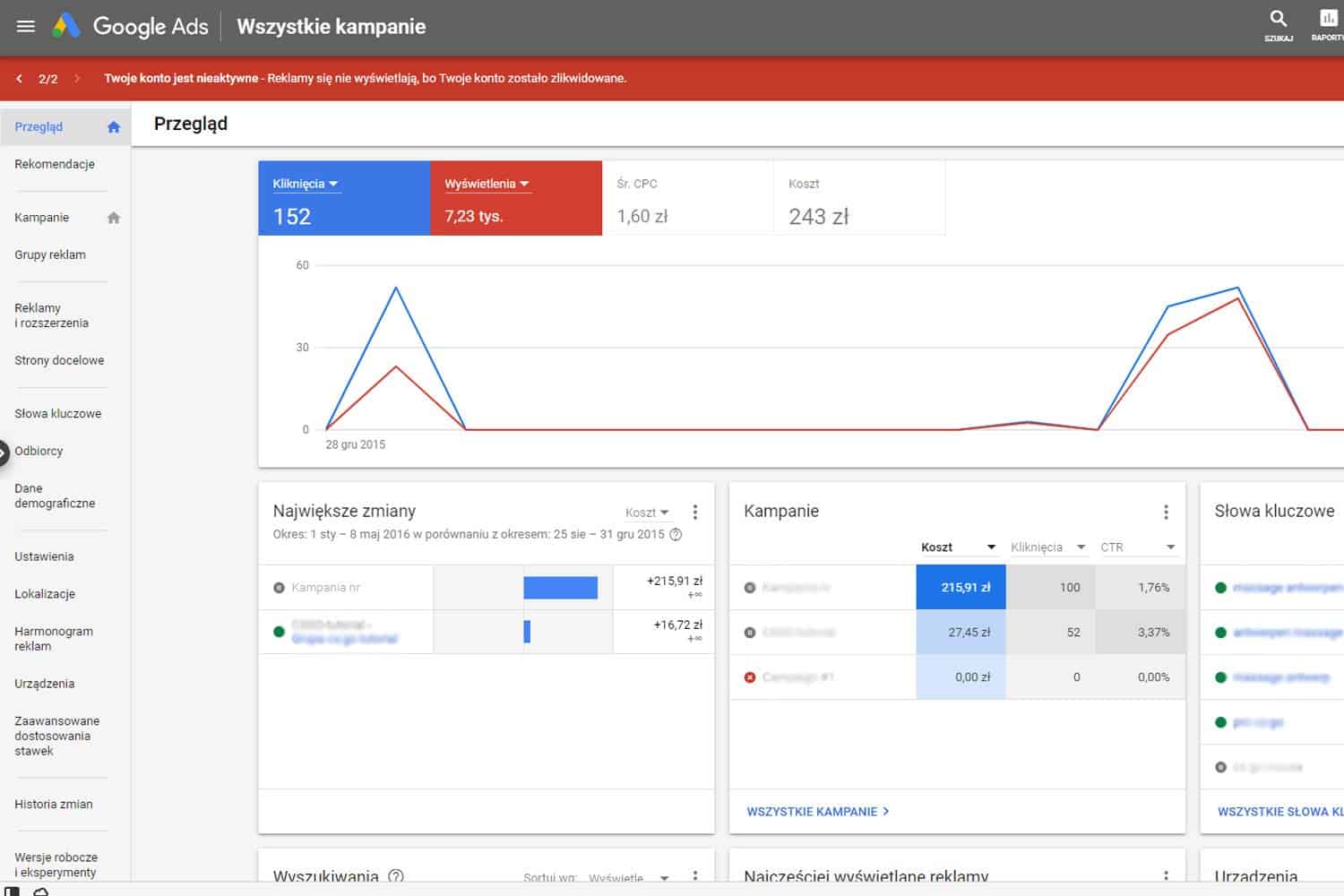The image size is (1344, 896).
Task: Open Kliknięcia column dropdown in Kampanie
Action: [x=1048, y=547]
